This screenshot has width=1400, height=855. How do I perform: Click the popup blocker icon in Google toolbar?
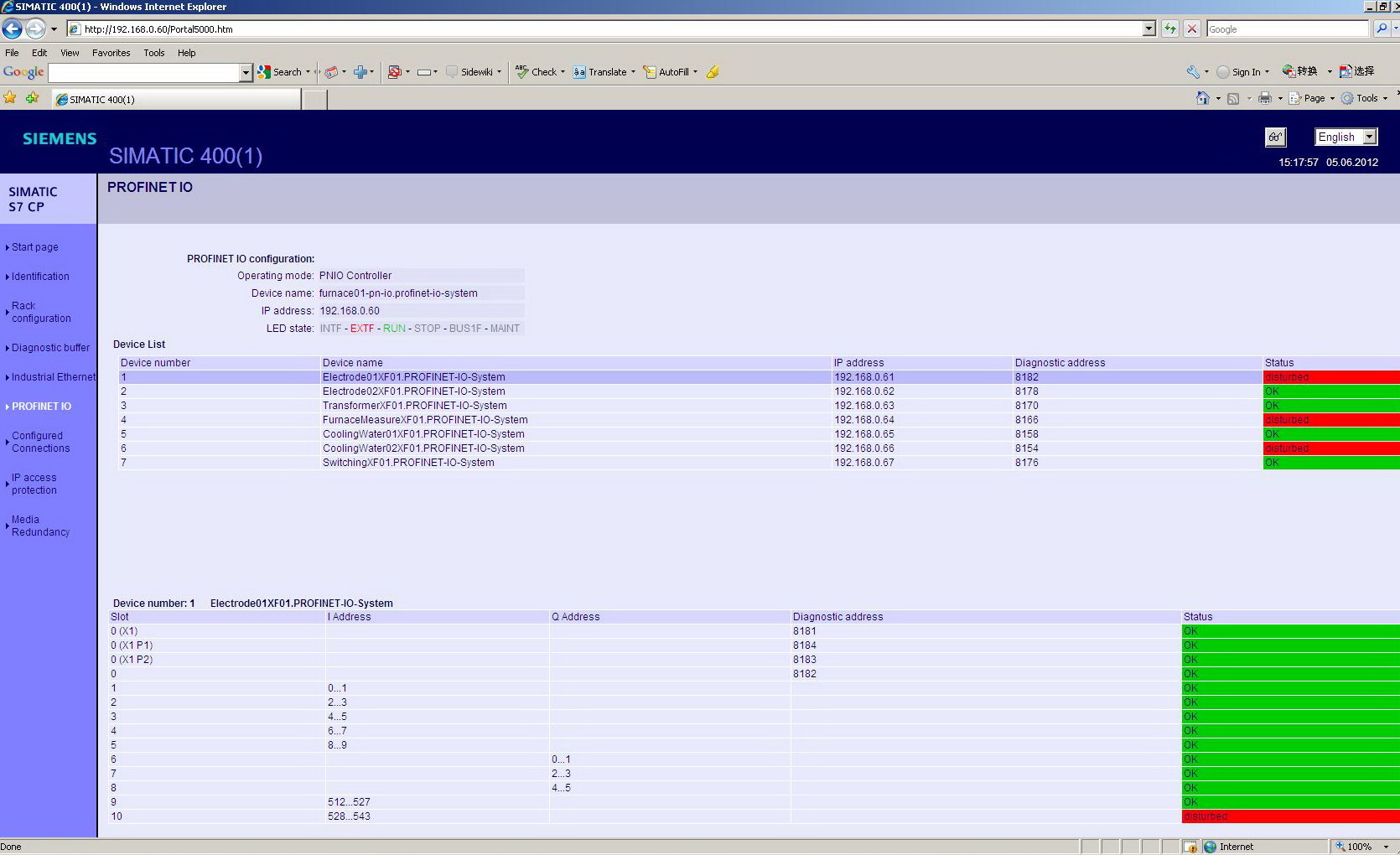point(395,72)
